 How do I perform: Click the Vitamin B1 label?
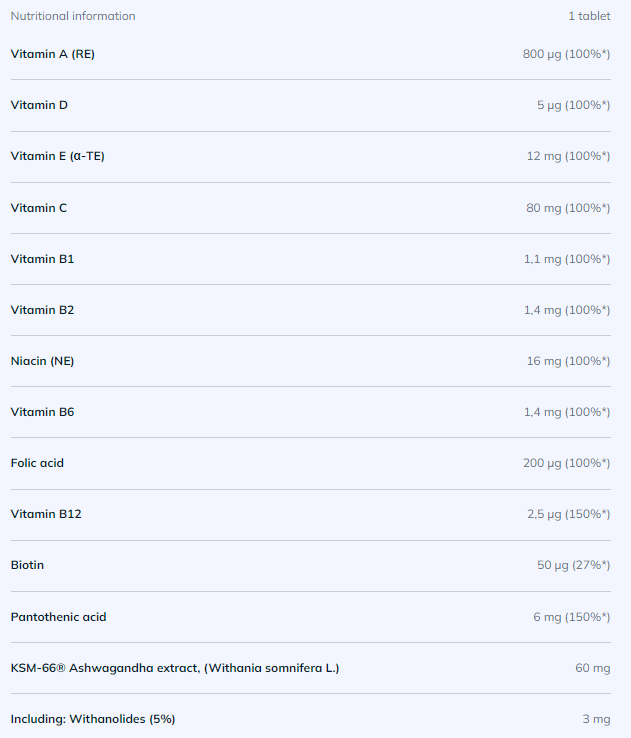coord(42,259)
